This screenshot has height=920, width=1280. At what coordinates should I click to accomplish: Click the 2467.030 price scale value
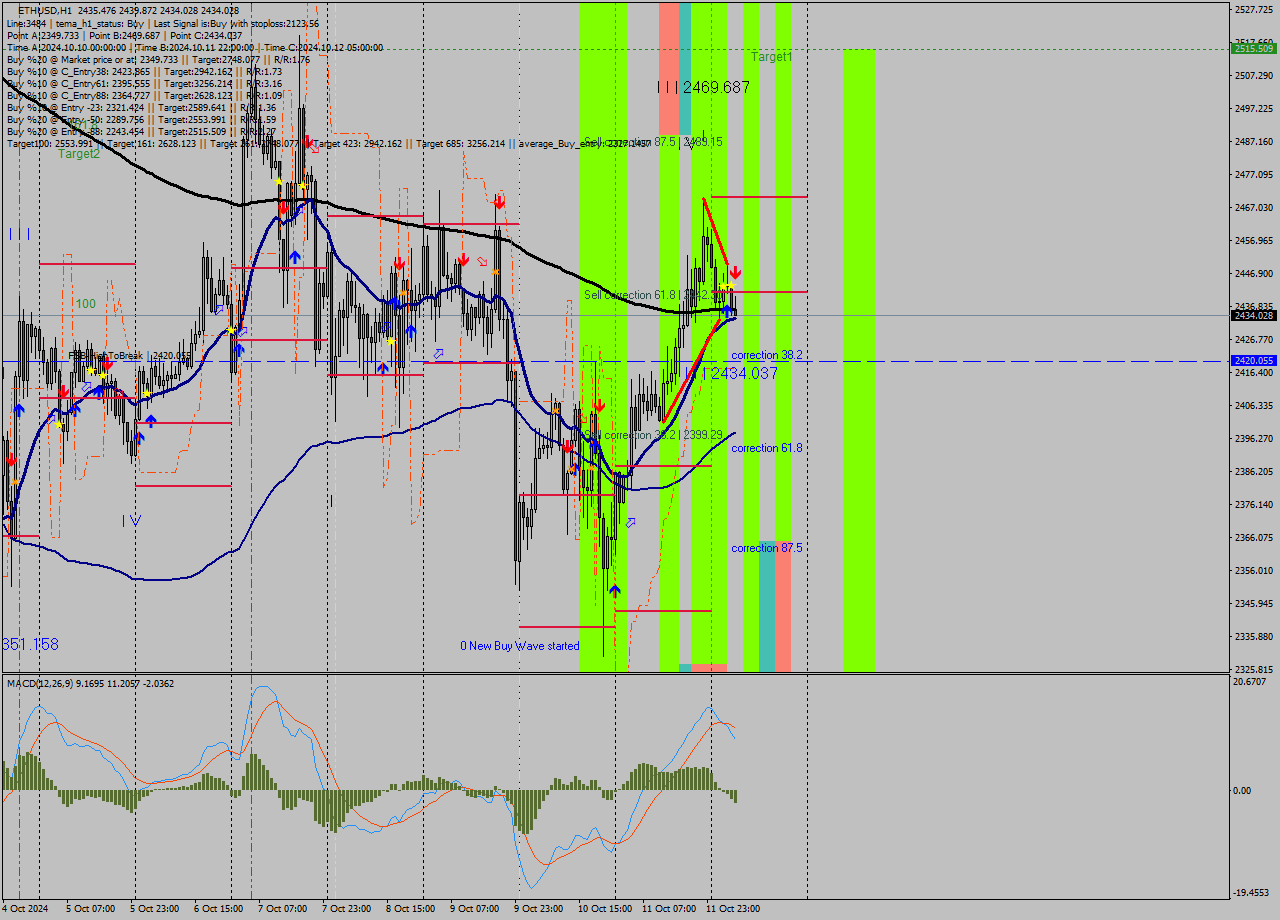pyautogui.click(x=1254, y=207)
